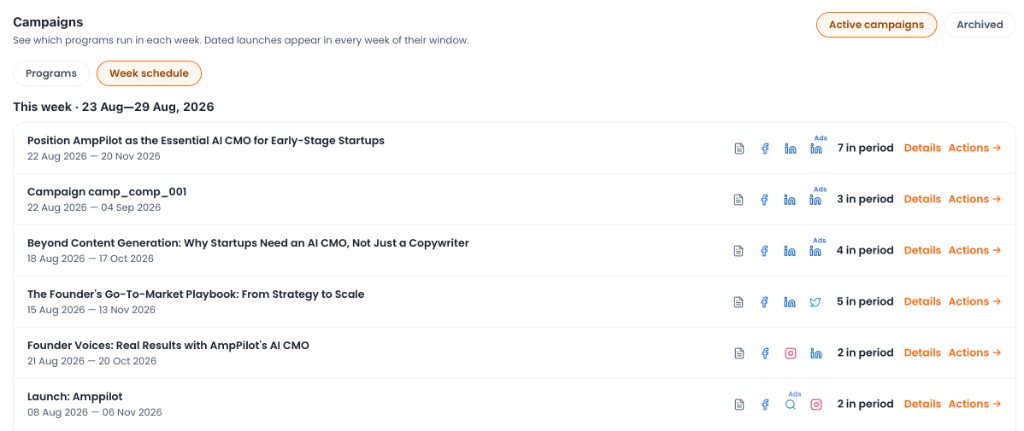Click 'The Founder's Go-To-Market Playbook' title

click(196, 294)
